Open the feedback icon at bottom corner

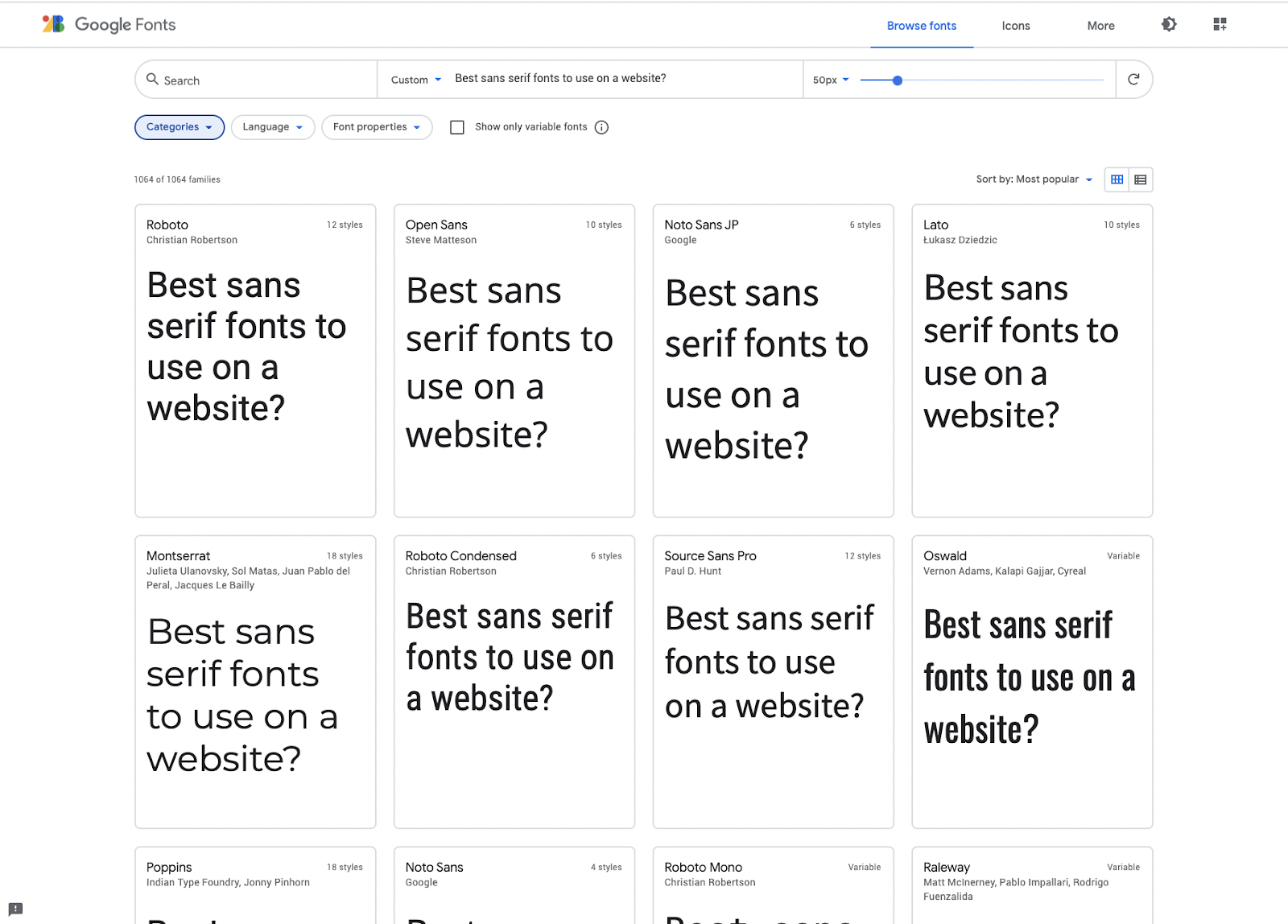15,909
